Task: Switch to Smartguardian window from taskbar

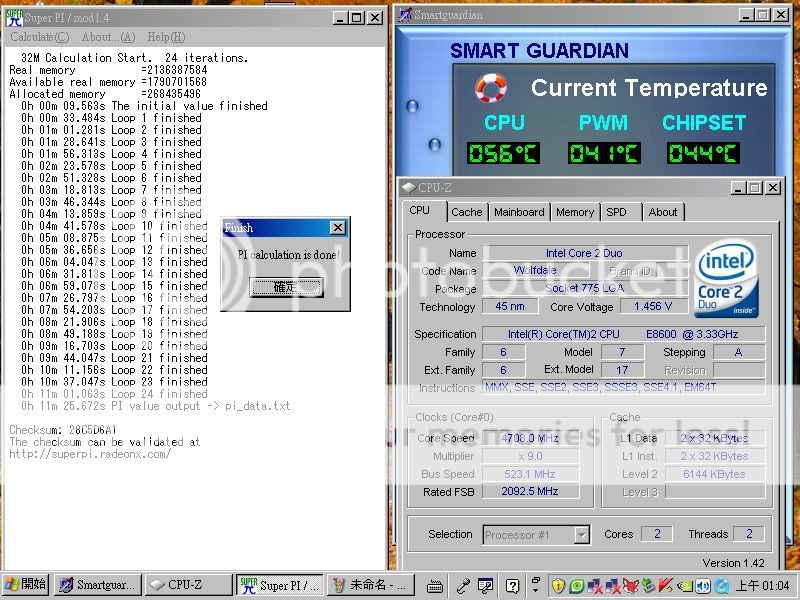Action: [97, 585]
